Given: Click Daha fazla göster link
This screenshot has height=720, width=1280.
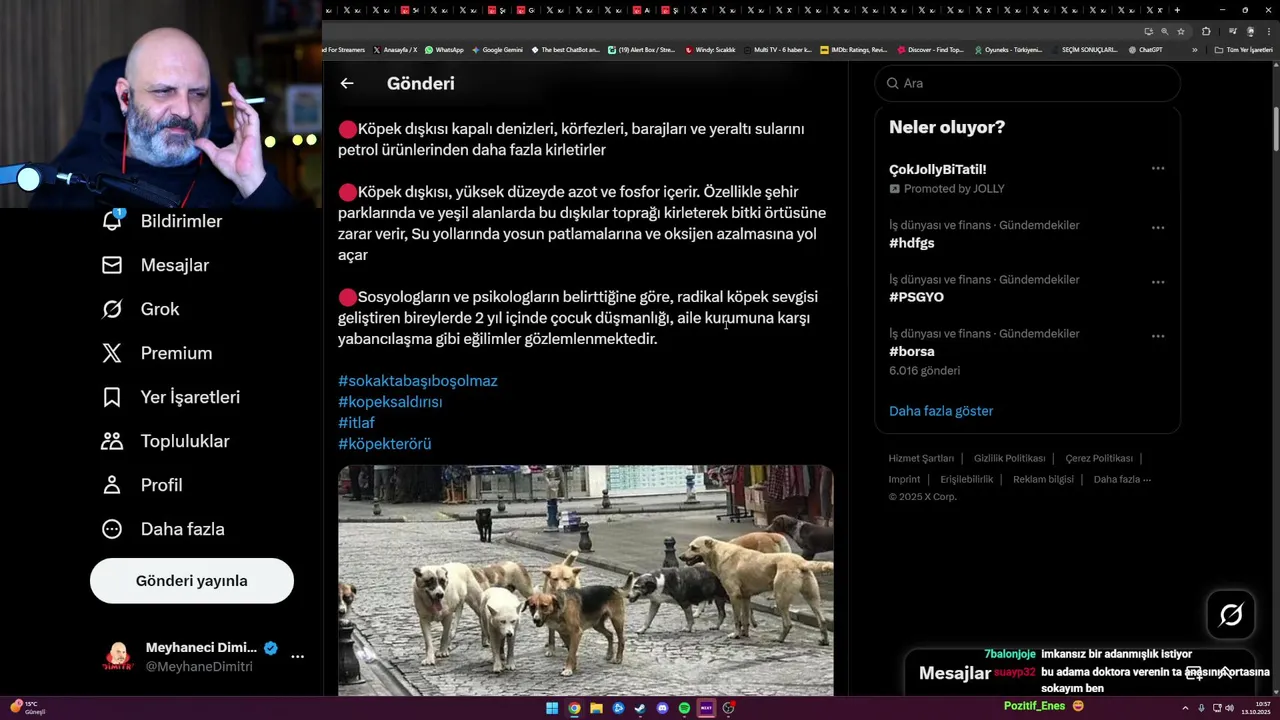Looking at the screenshot, I should pos(941,411).
